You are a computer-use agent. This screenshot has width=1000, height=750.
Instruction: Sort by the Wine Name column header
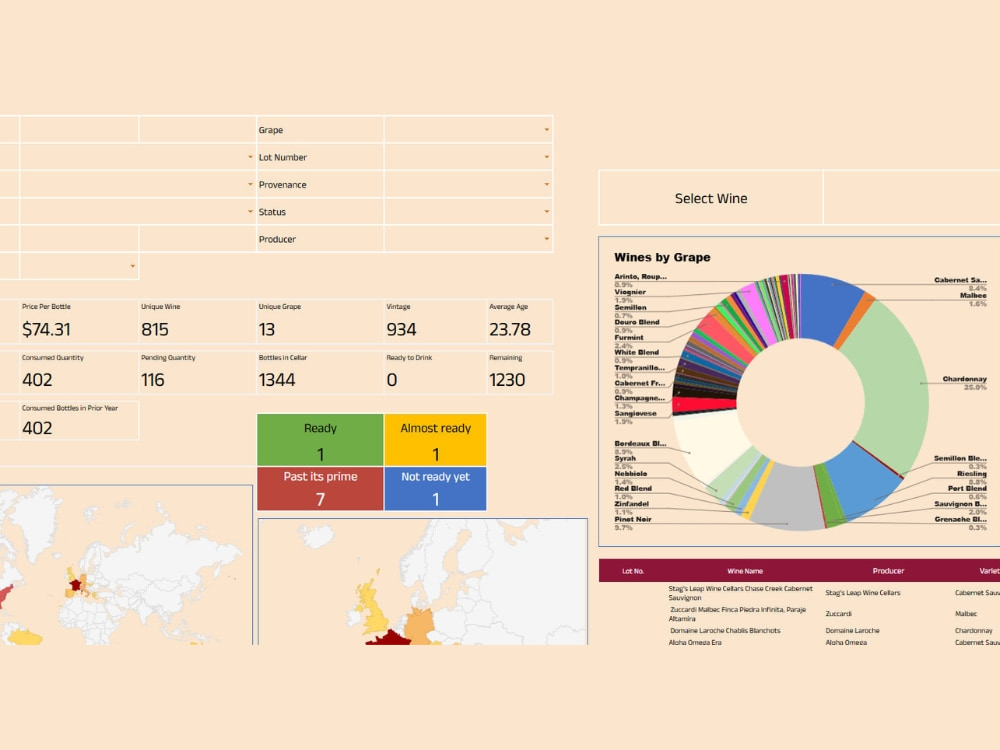pyautogui.click(x=745, y=571)
